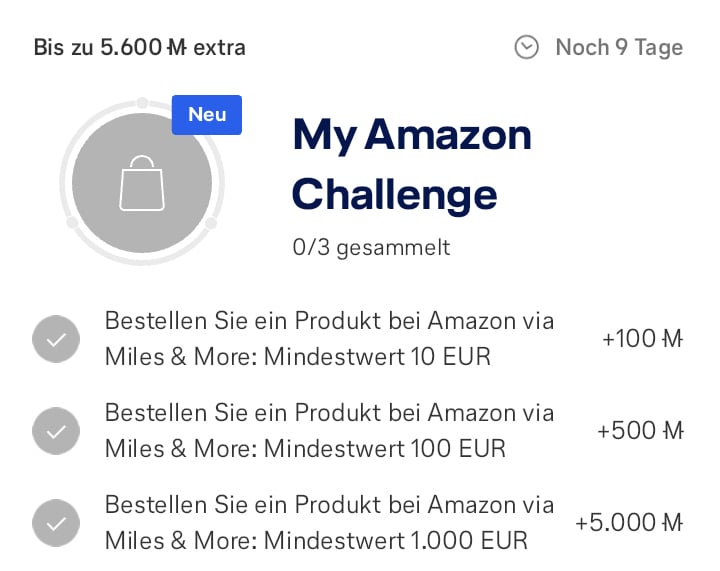720x571 pixels.
Task: Select the +100 M reward amount
Action: coord(642,339)
